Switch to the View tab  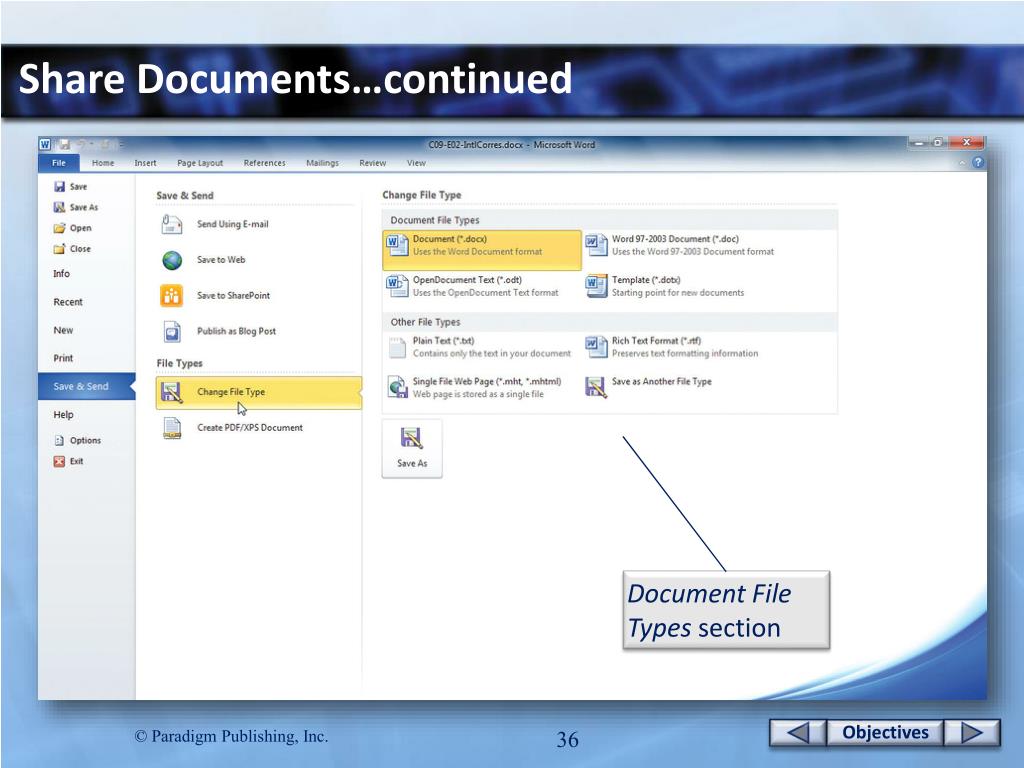point(416,163)
